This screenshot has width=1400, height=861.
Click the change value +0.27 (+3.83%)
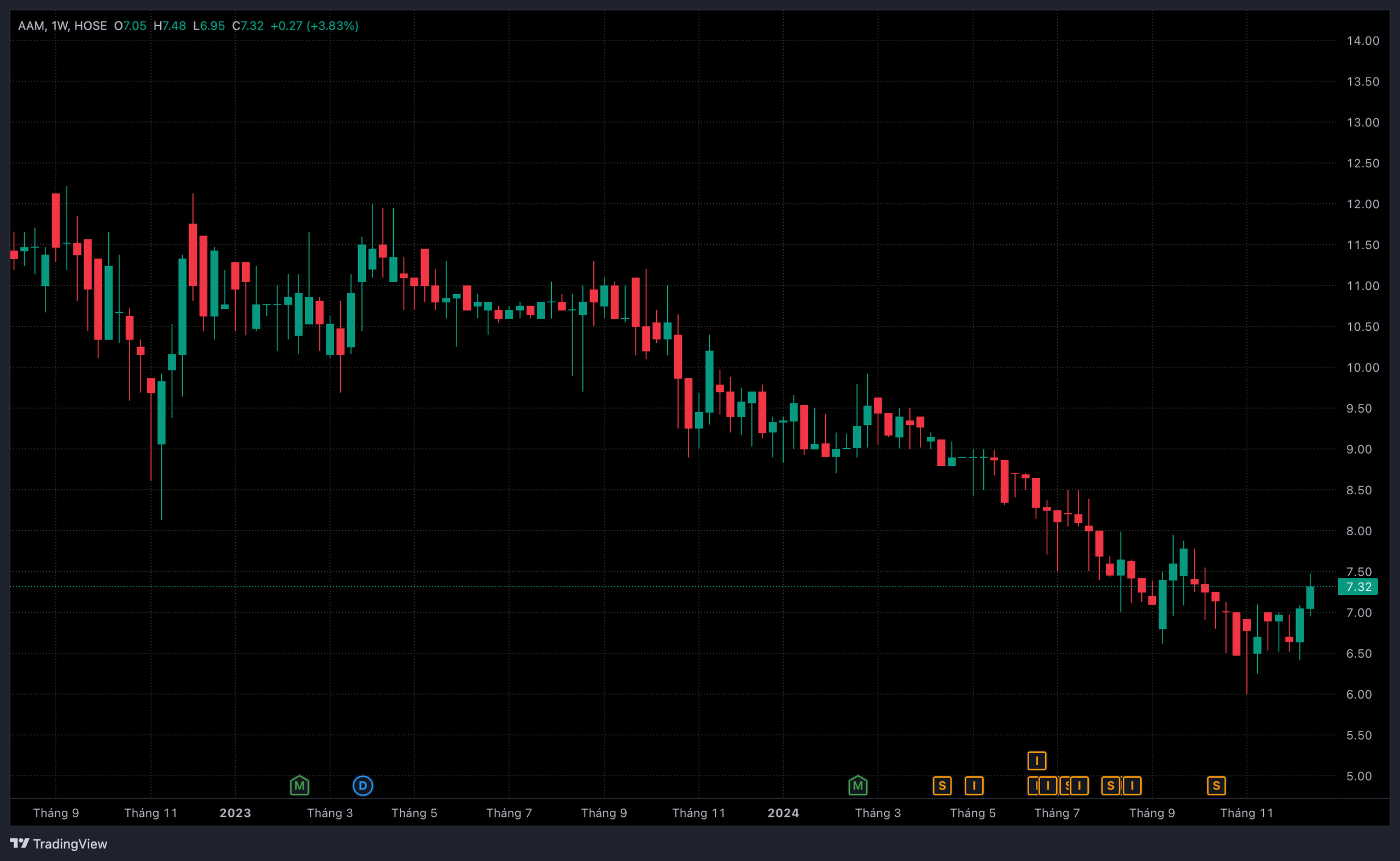tap(314, 26)
